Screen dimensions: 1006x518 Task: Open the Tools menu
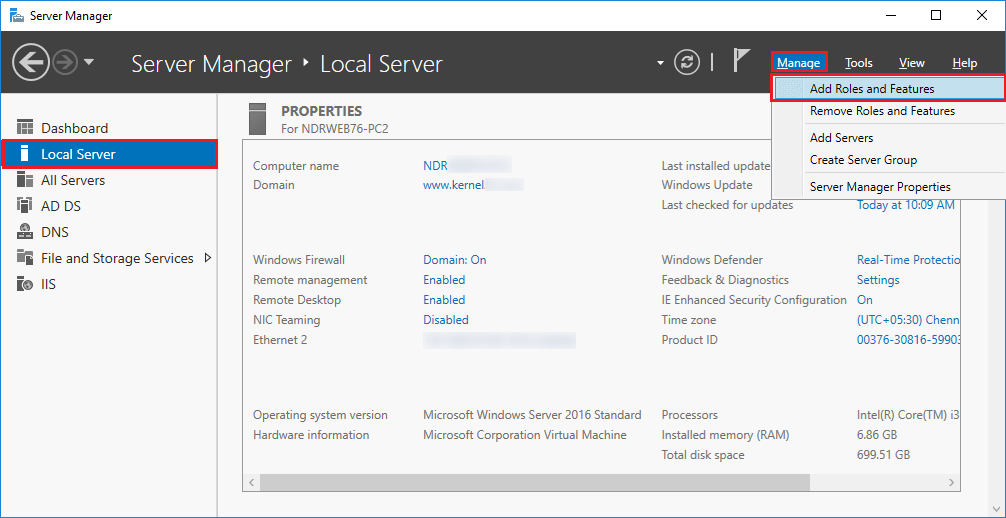point(858,63)
